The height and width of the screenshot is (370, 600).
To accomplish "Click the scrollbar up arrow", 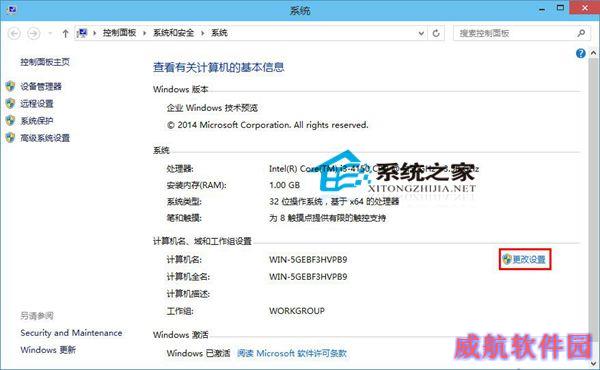I will click(x=593, y=53).
